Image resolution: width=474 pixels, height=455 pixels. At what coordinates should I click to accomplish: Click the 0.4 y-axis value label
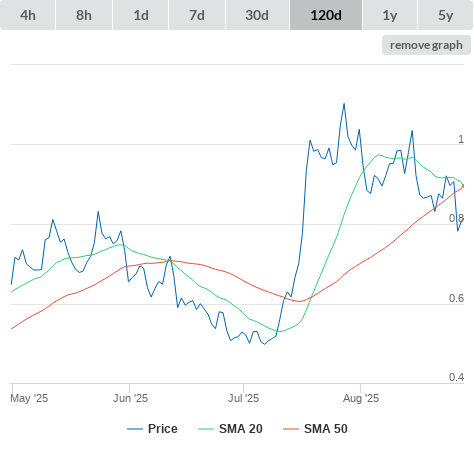click(x=456, y=377)
